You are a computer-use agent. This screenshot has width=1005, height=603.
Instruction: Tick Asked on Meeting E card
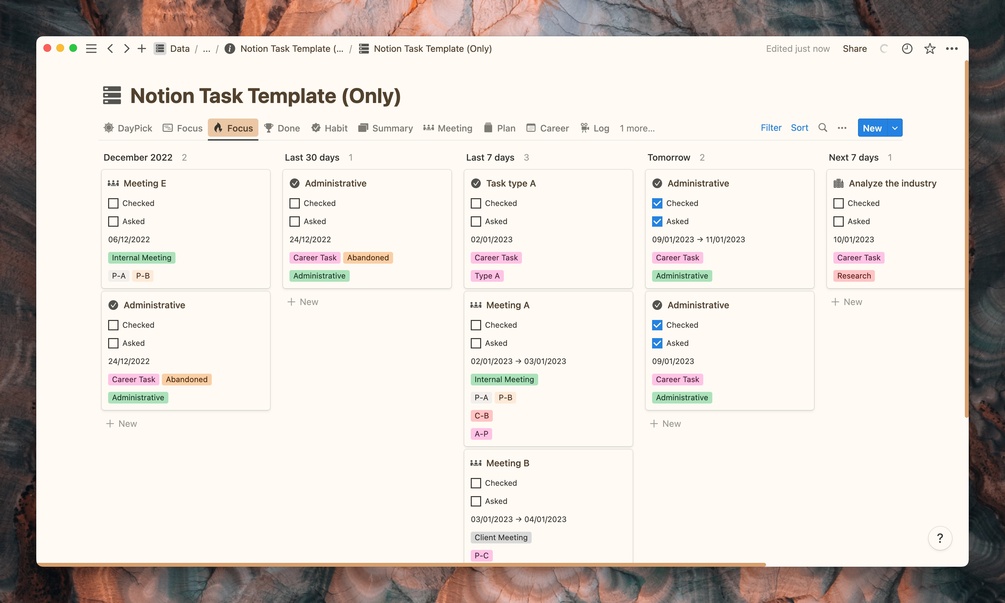(113, 221)
